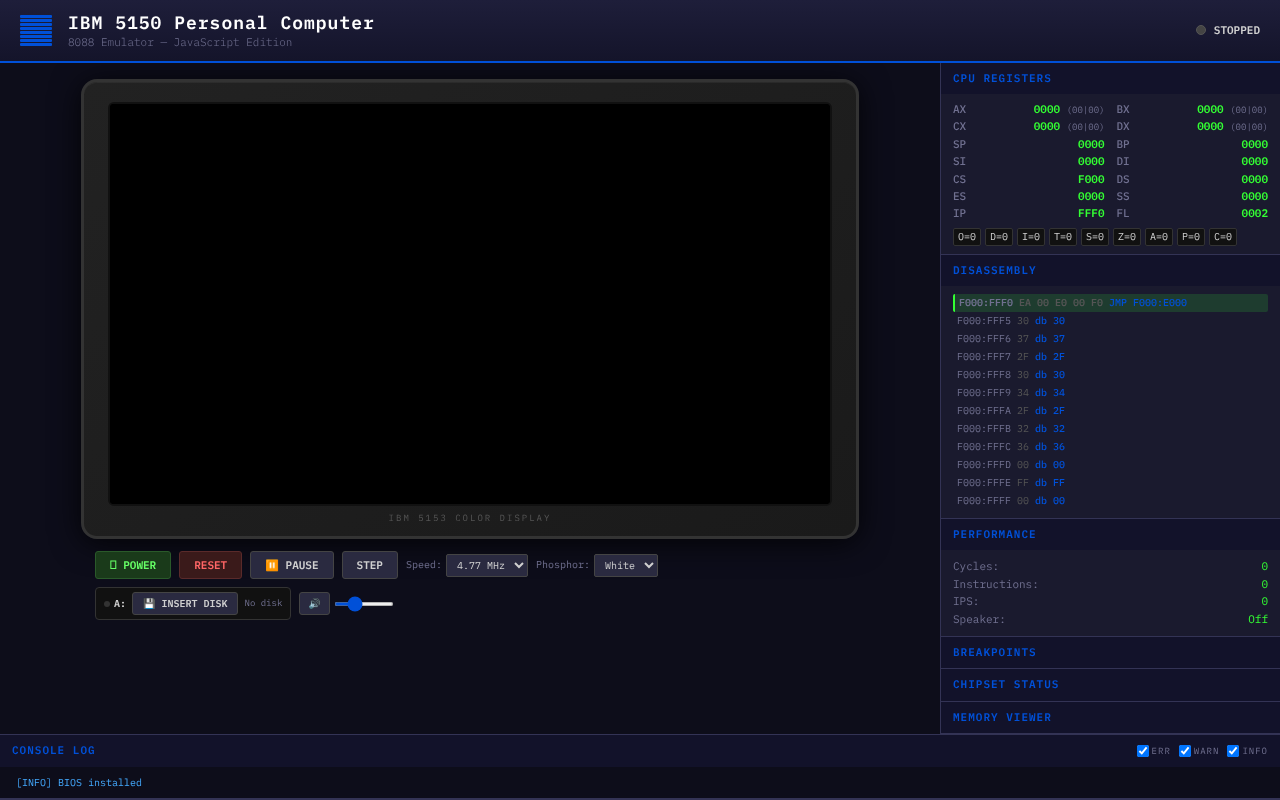Collapse the DISASSEMBLY panel header
The width and height of the screenshot is (1280, 800).
click(x=1110, y=271)
